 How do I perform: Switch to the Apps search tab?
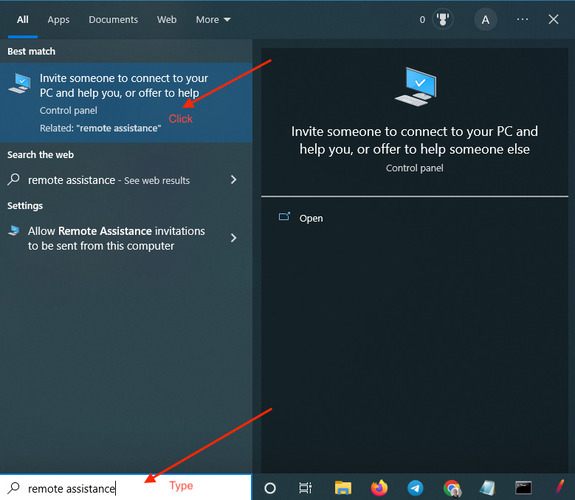click(58, 20)
